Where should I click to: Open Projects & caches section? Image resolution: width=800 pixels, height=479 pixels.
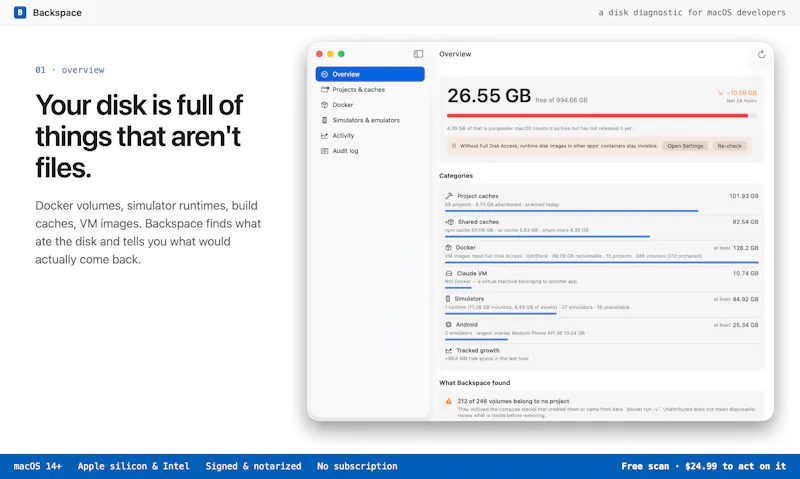coord(370,89)
